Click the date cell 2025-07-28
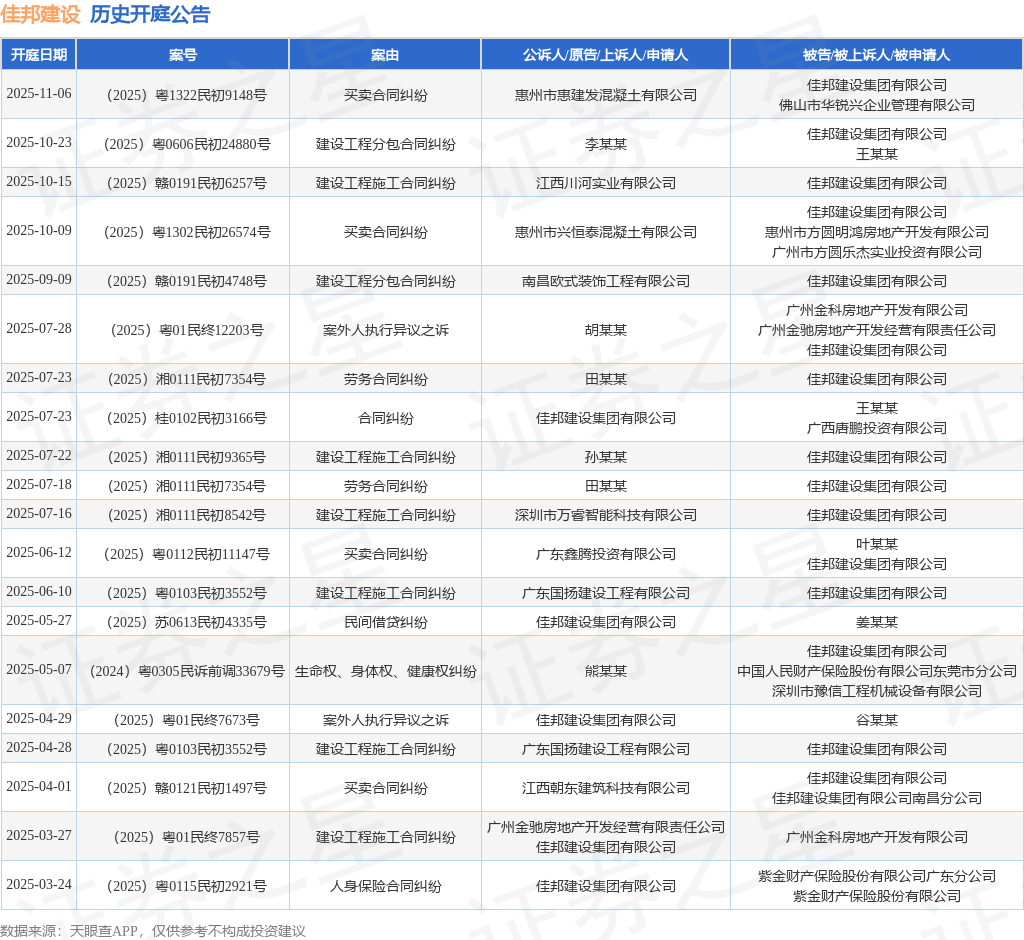This screenshot has height=940, width=1024. 39,328
